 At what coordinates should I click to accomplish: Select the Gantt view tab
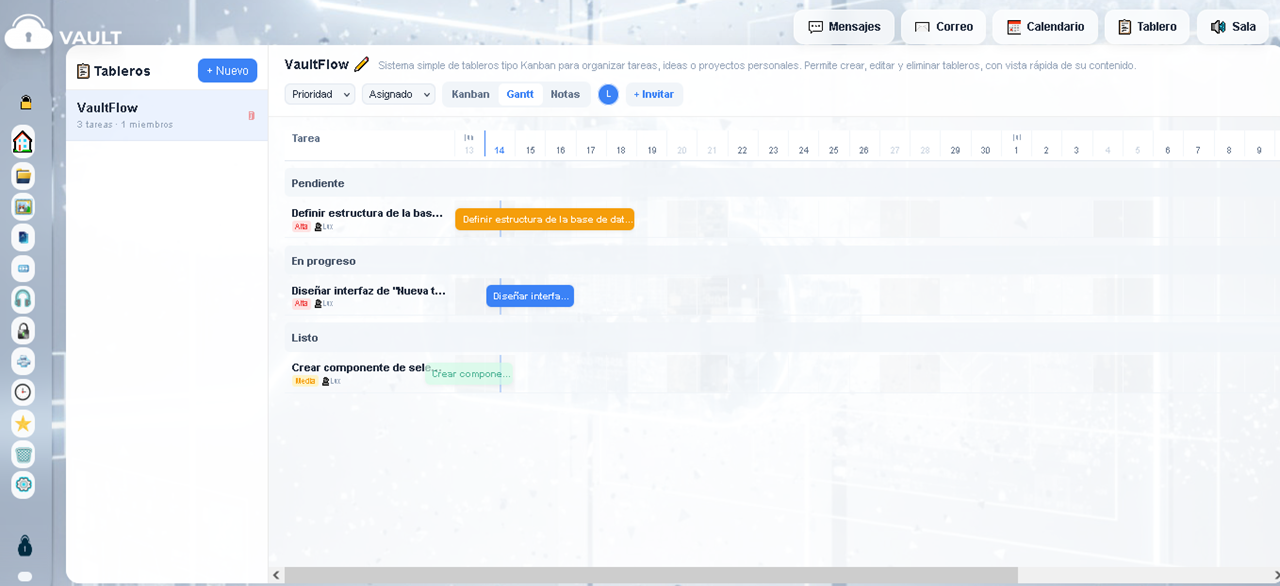[x=520, y=94]
